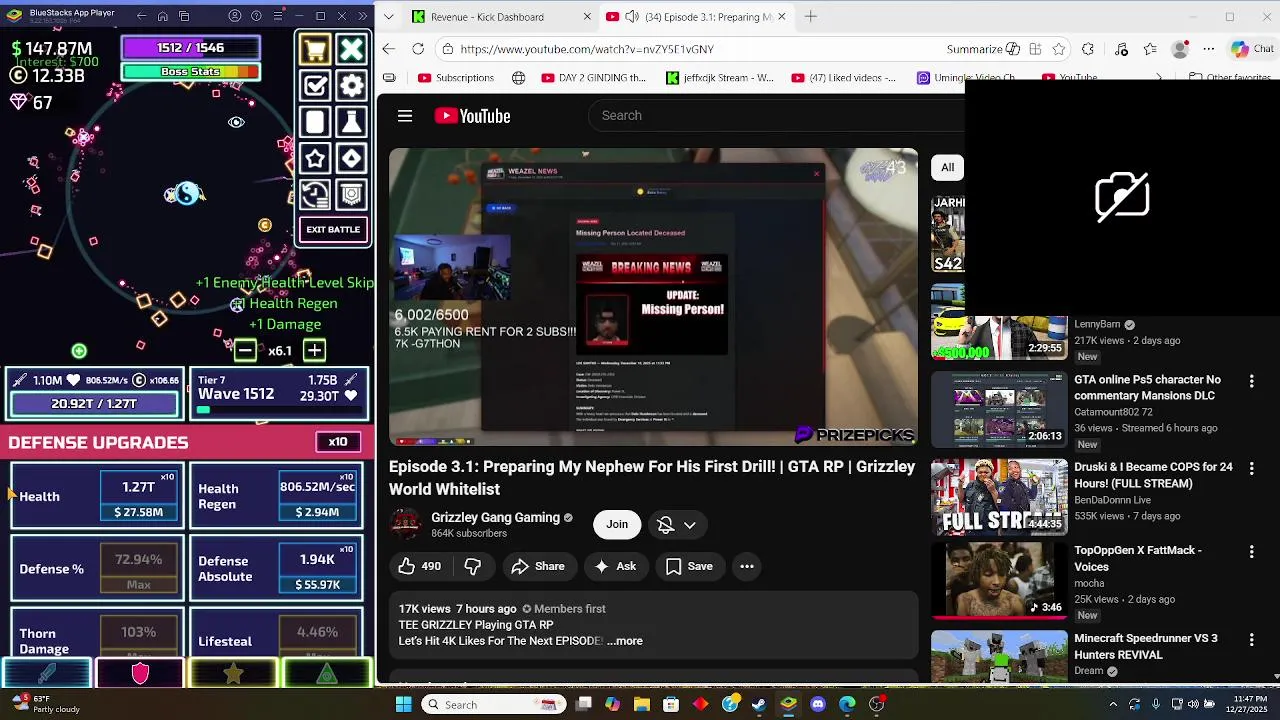Click Share button under video

coord(538,566)
